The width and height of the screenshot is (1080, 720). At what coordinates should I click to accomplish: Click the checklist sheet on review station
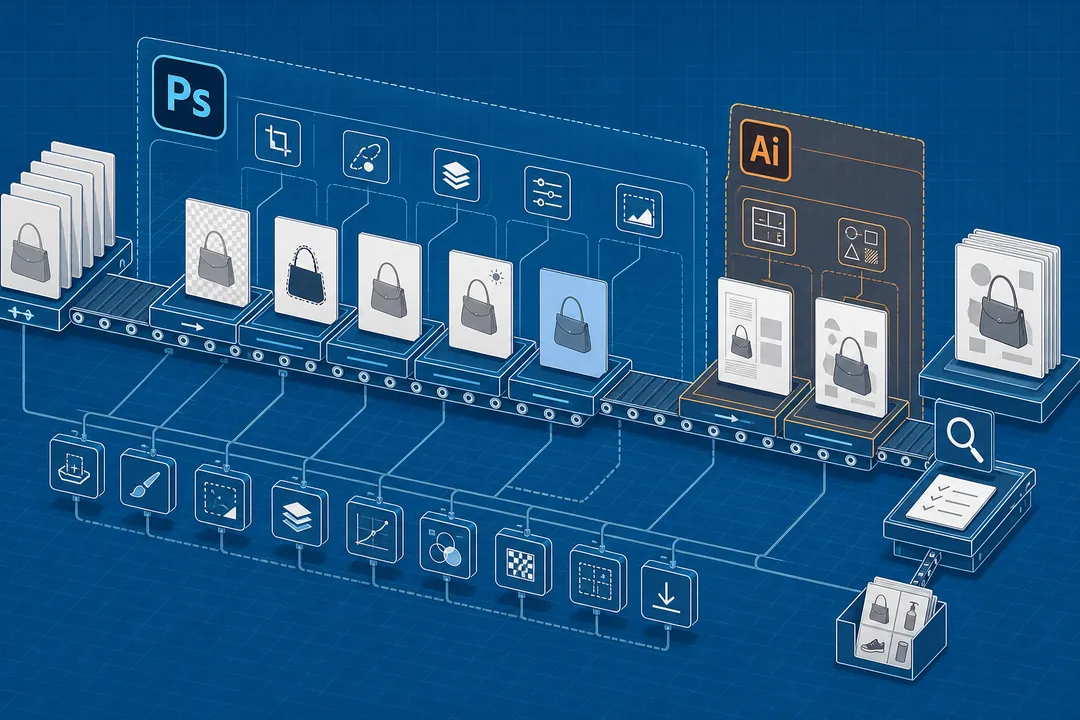[x=950, y=502]
